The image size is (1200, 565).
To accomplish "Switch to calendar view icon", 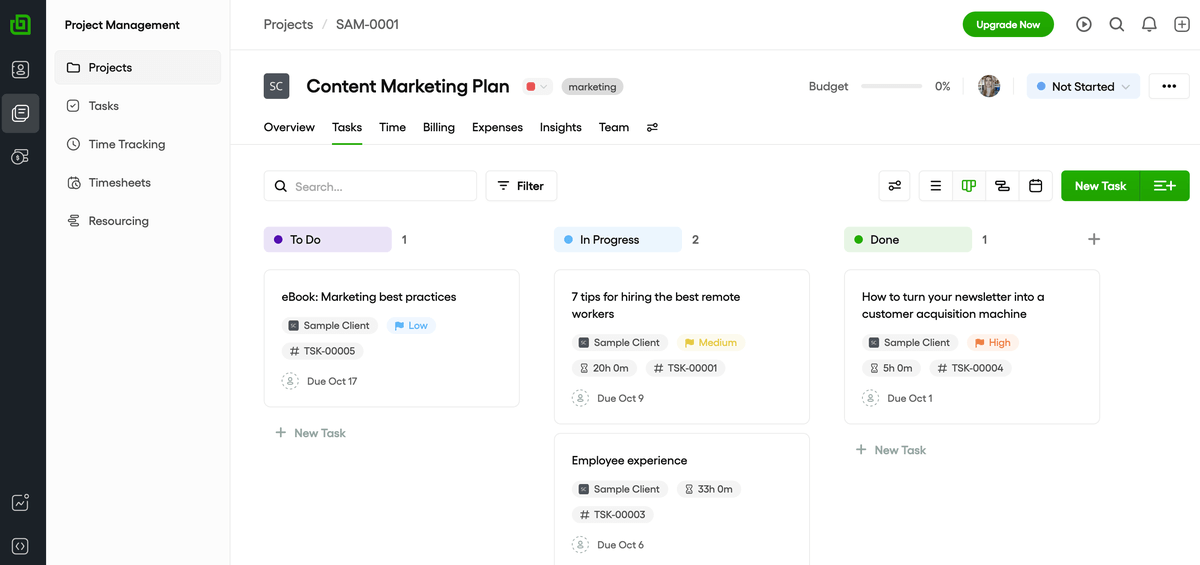I will (x=1036, y=186).
